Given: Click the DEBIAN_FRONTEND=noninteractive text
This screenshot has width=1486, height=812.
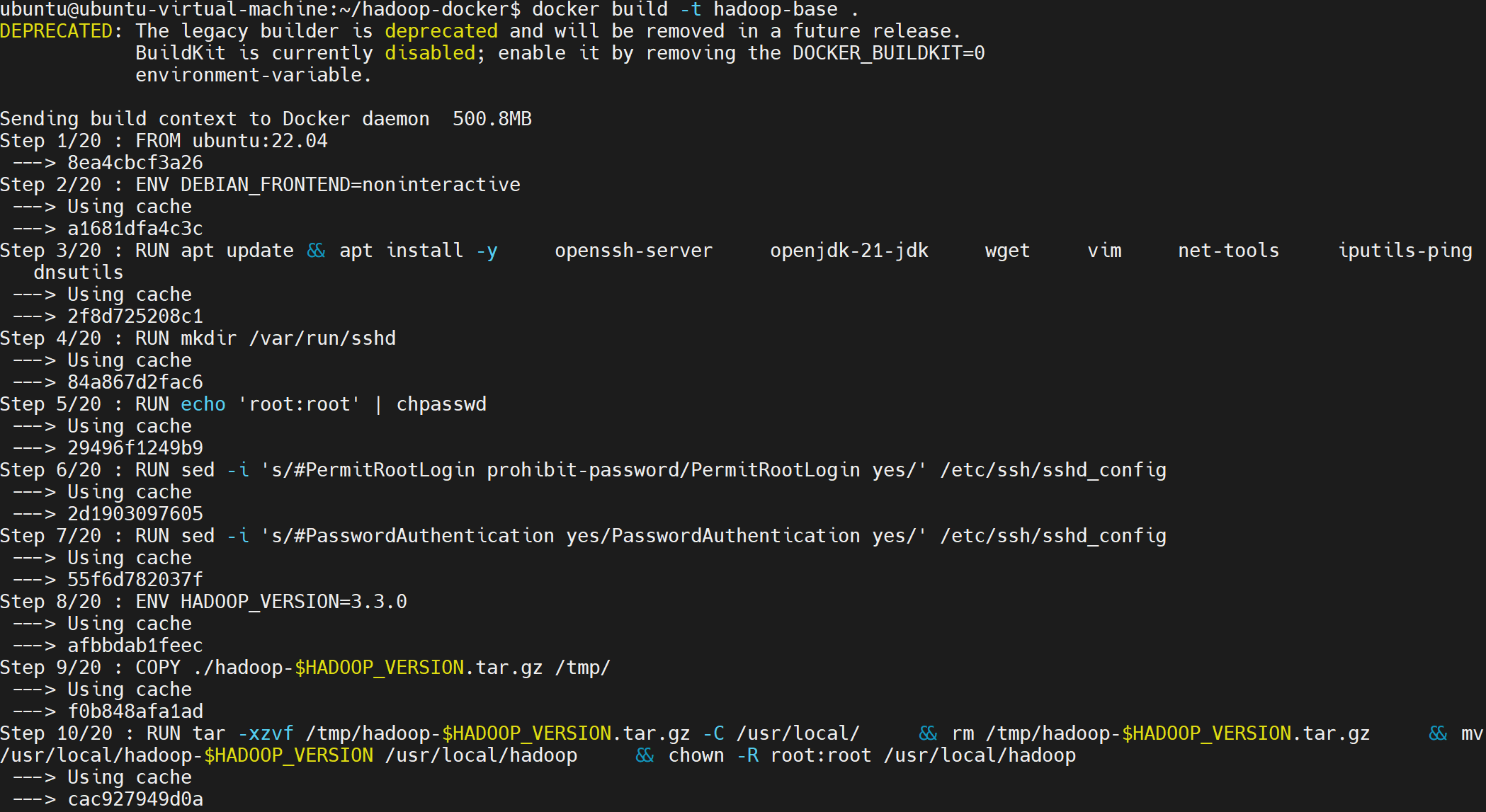Looking at the screenshot, I should (x=350, y=185).
